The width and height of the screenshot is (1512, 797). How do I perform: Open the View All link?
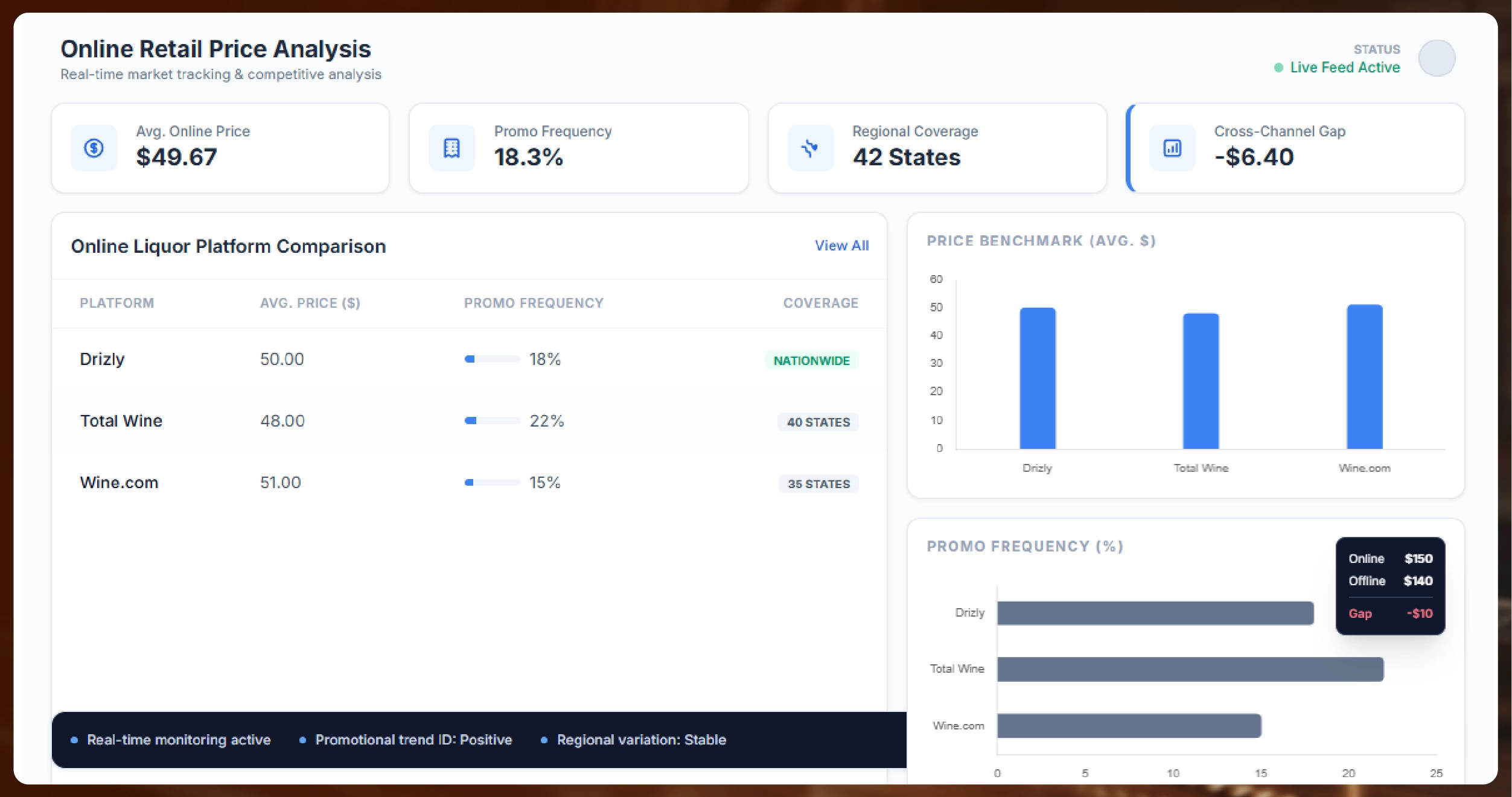[841, 246]
